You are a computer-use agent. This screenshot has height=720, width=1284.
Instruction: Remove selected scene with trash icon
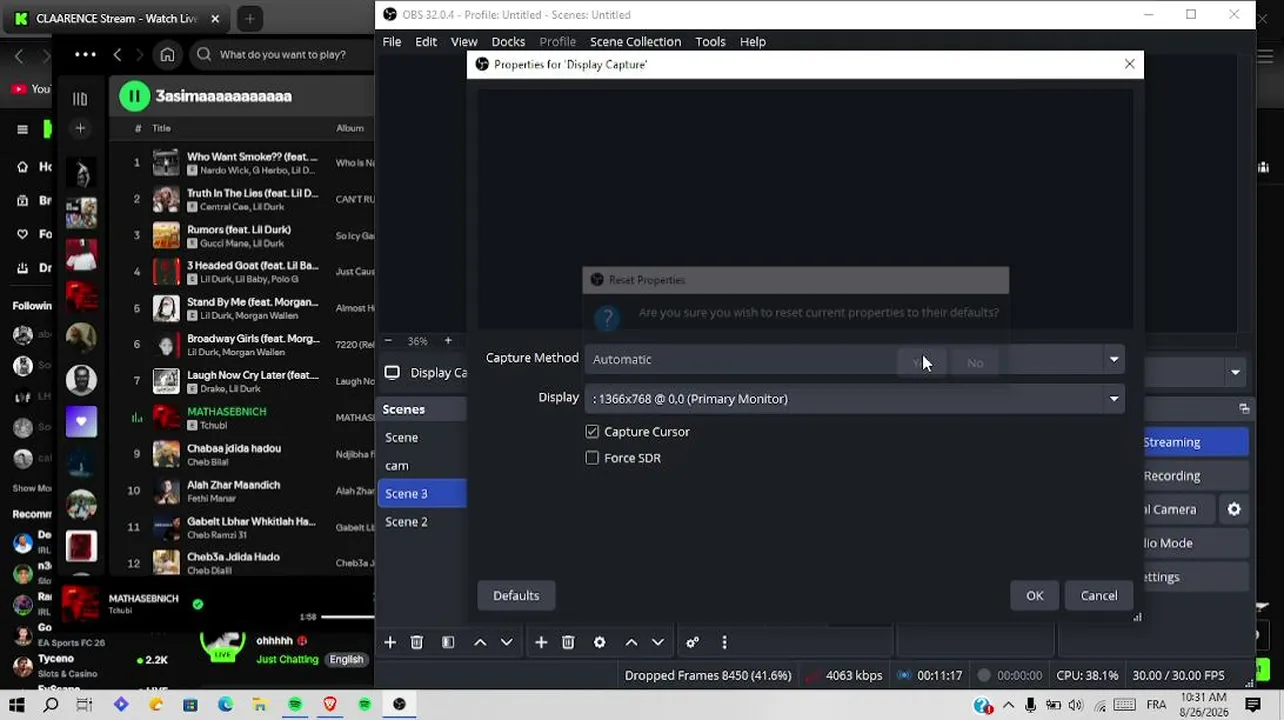(417, 643)
